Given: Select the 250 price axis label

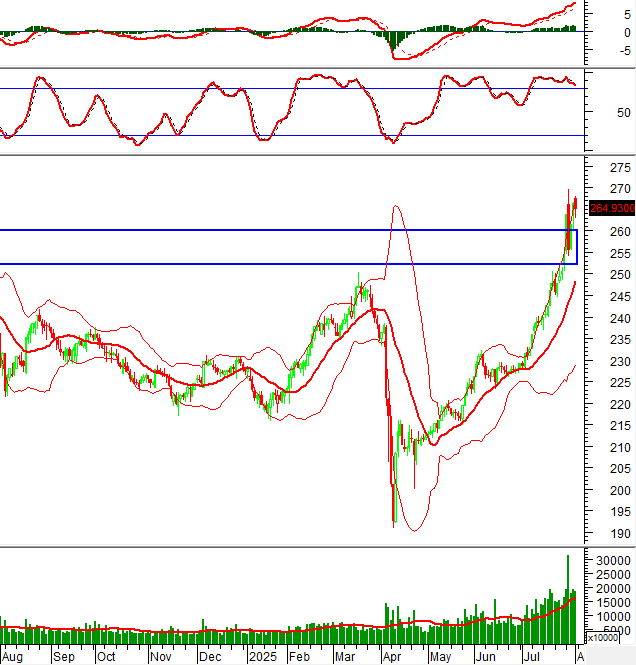Looking at the screenshot, I should (620, 275).
